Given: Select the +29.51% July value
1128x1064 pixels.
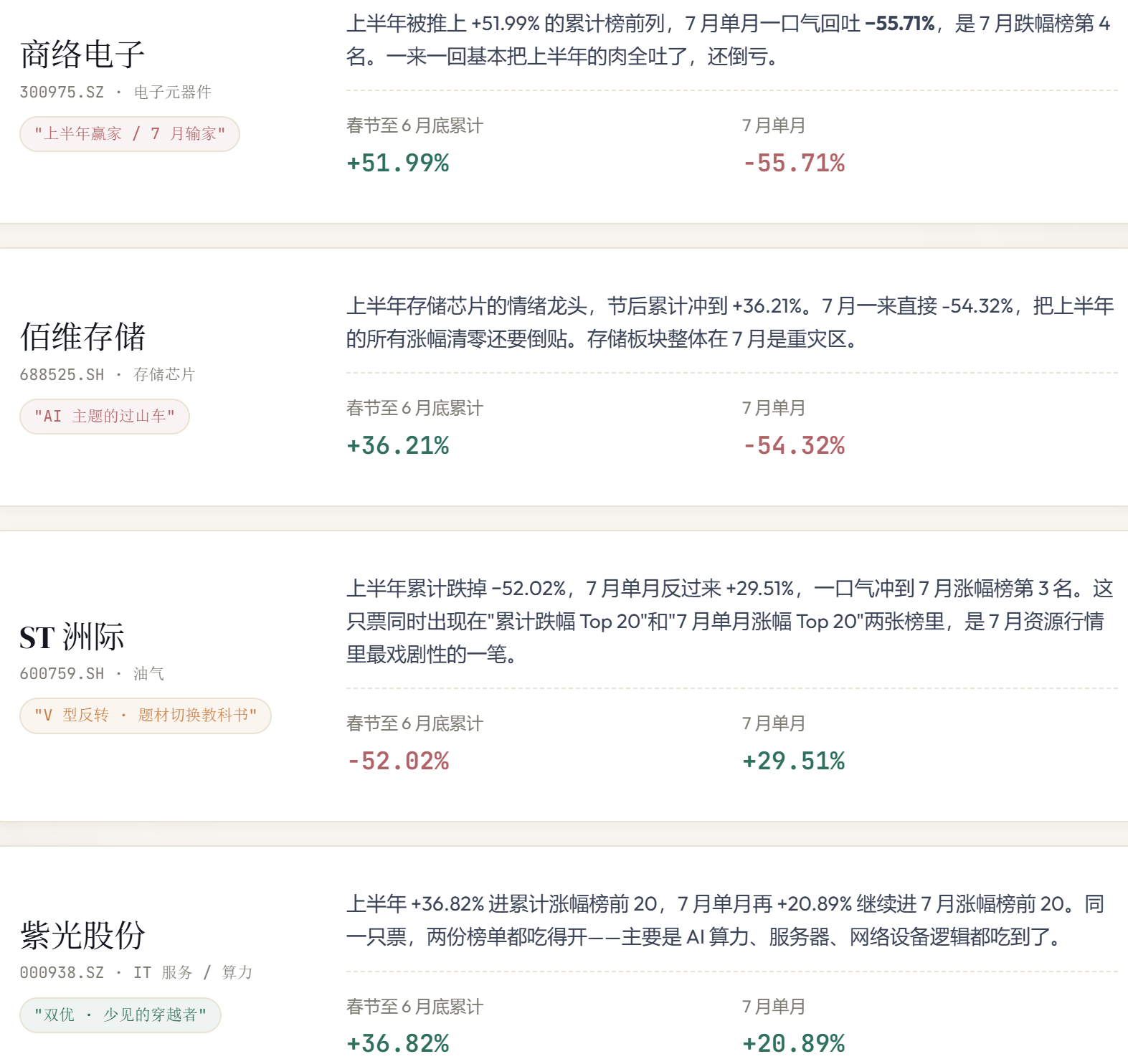Looking at the screenshot, I should 794,761.
